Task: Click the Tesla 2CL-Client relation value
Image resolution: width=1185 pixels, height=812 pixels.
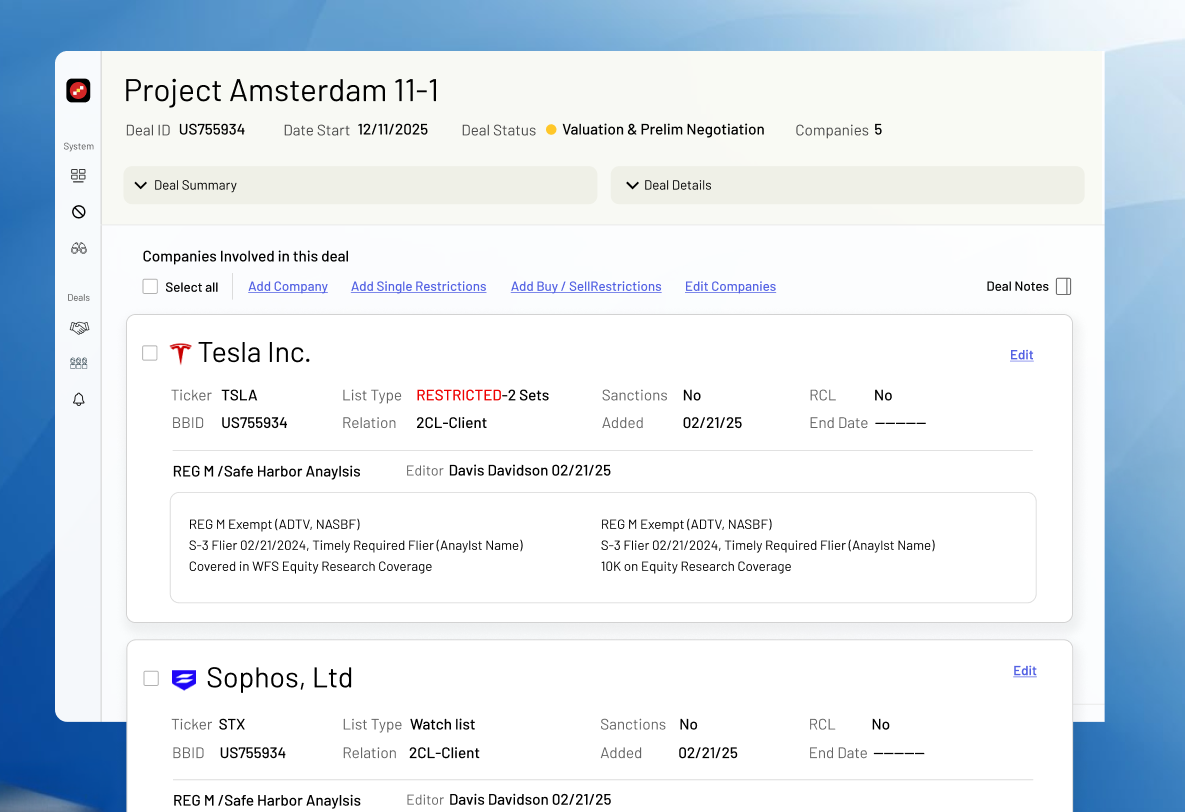Action: click(x=451, y=423)
